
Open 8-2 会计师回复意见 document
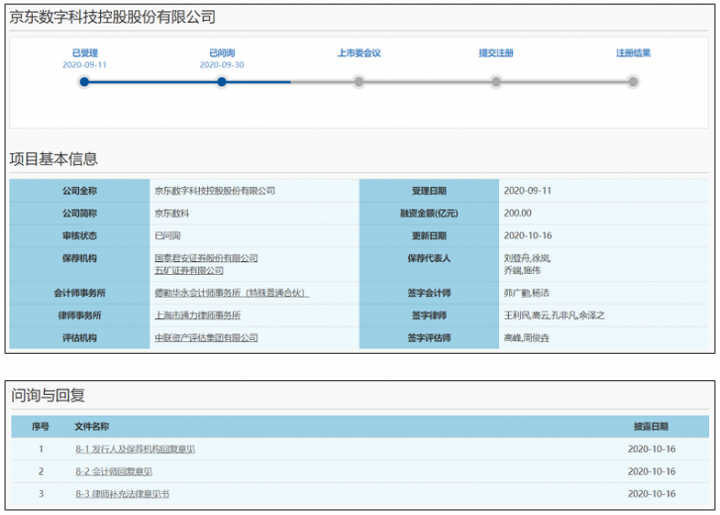tap(113, 471)
